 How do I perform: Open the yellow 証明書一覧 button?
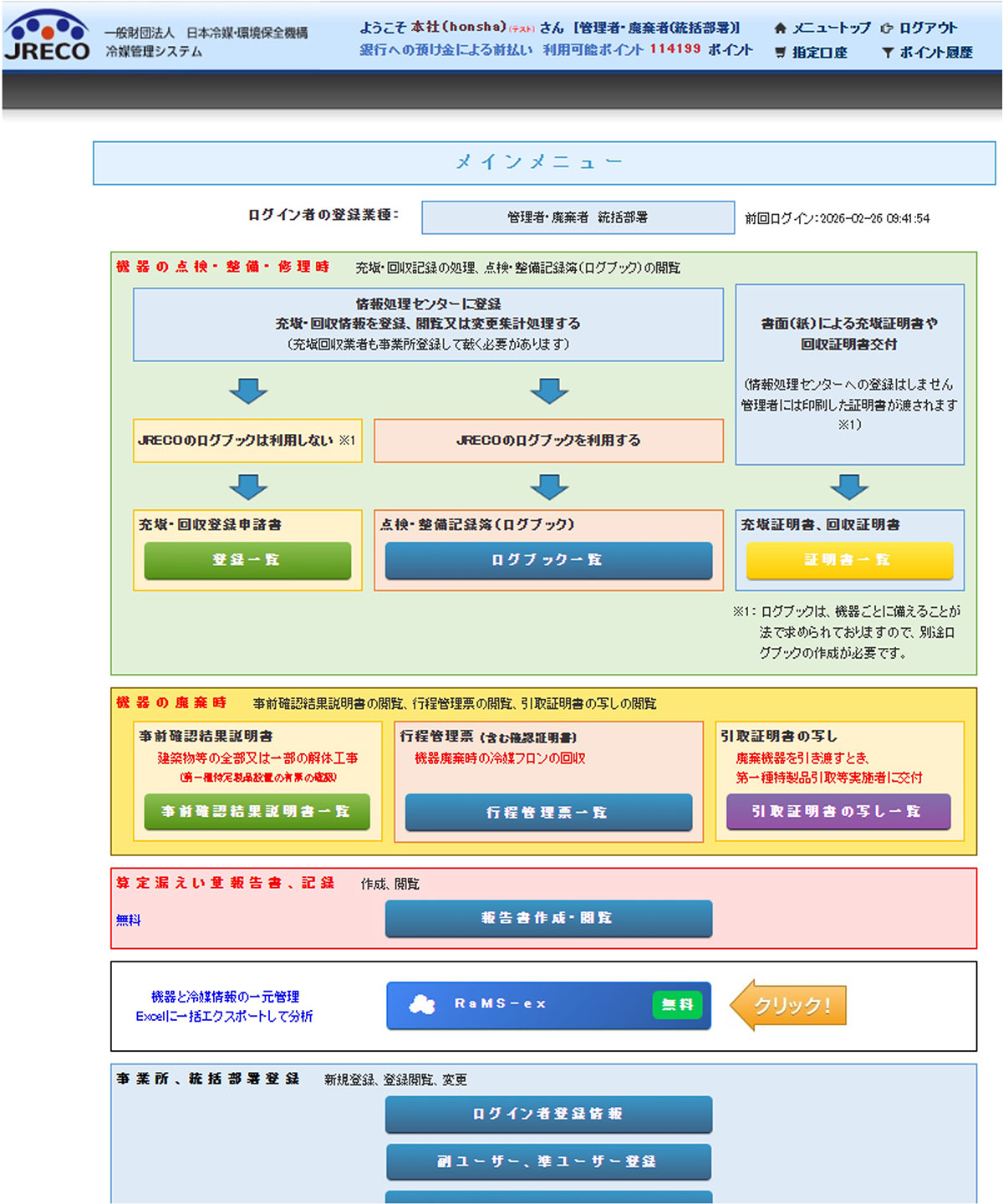[x=849, y=560]
